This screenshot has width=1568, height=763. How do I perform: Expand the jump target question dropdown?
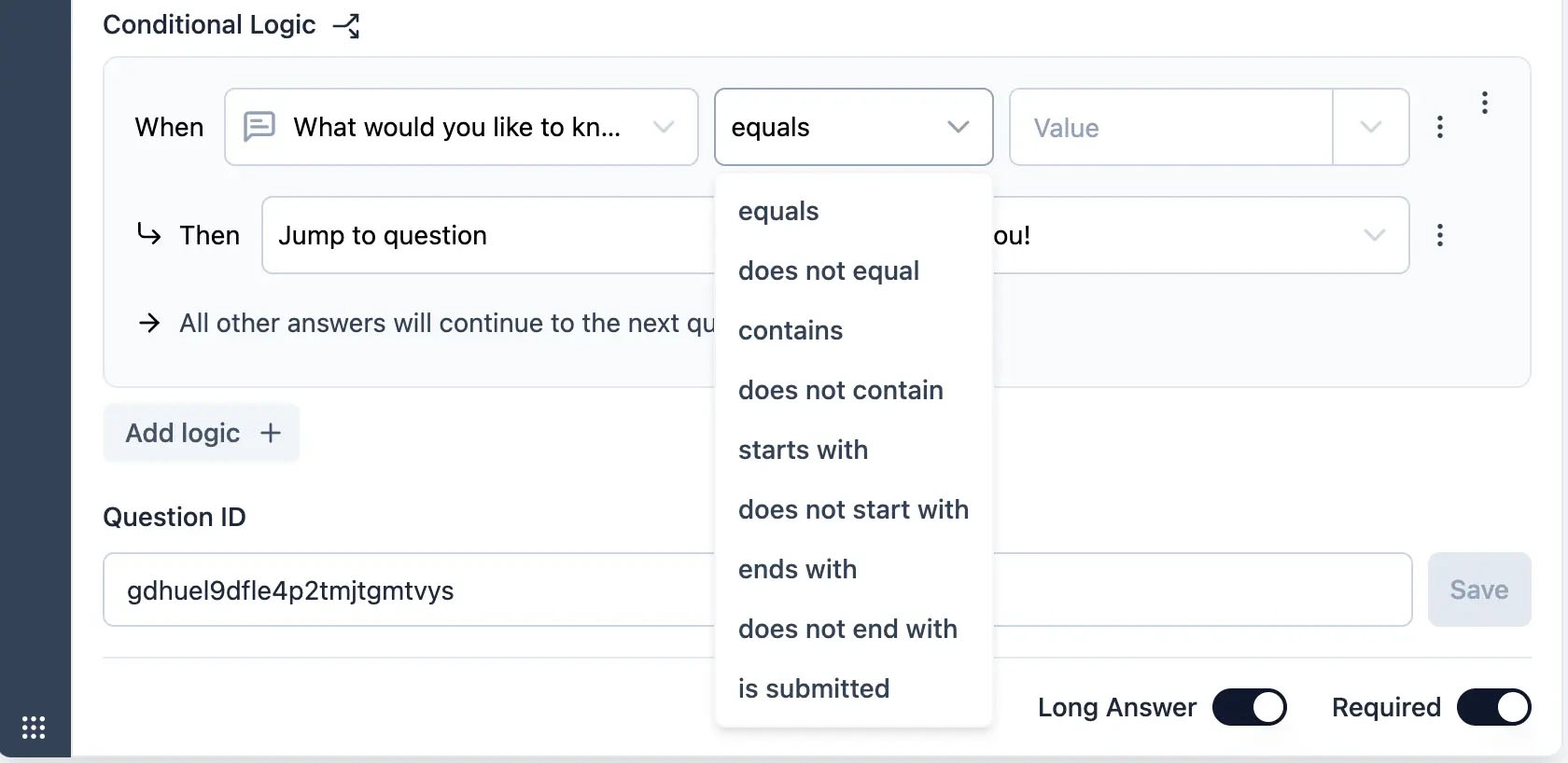[1374, 235]
